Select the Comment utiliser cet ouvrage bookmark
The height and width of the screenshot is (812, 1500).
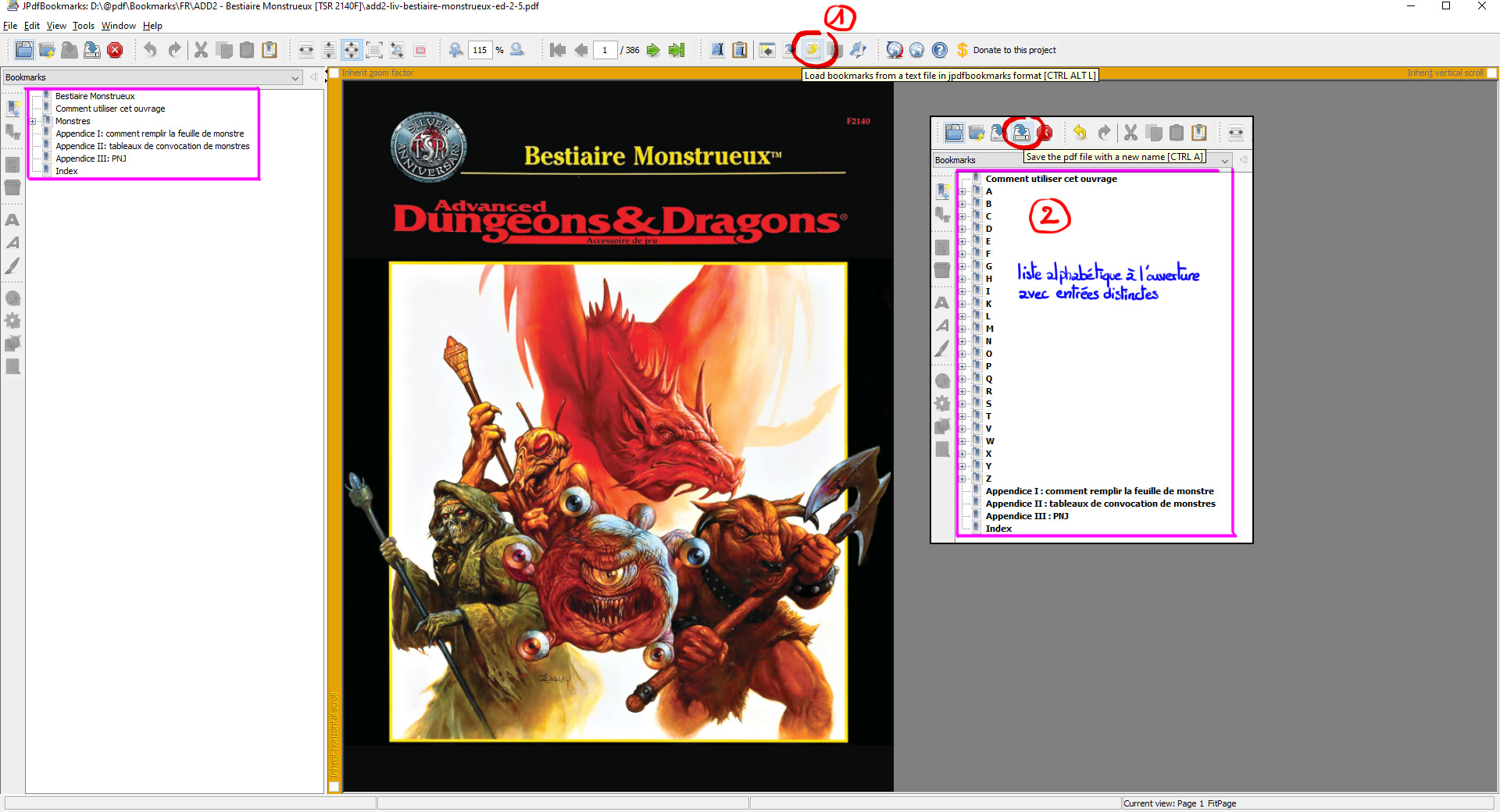pyautogui.click(x=110, y=109)
